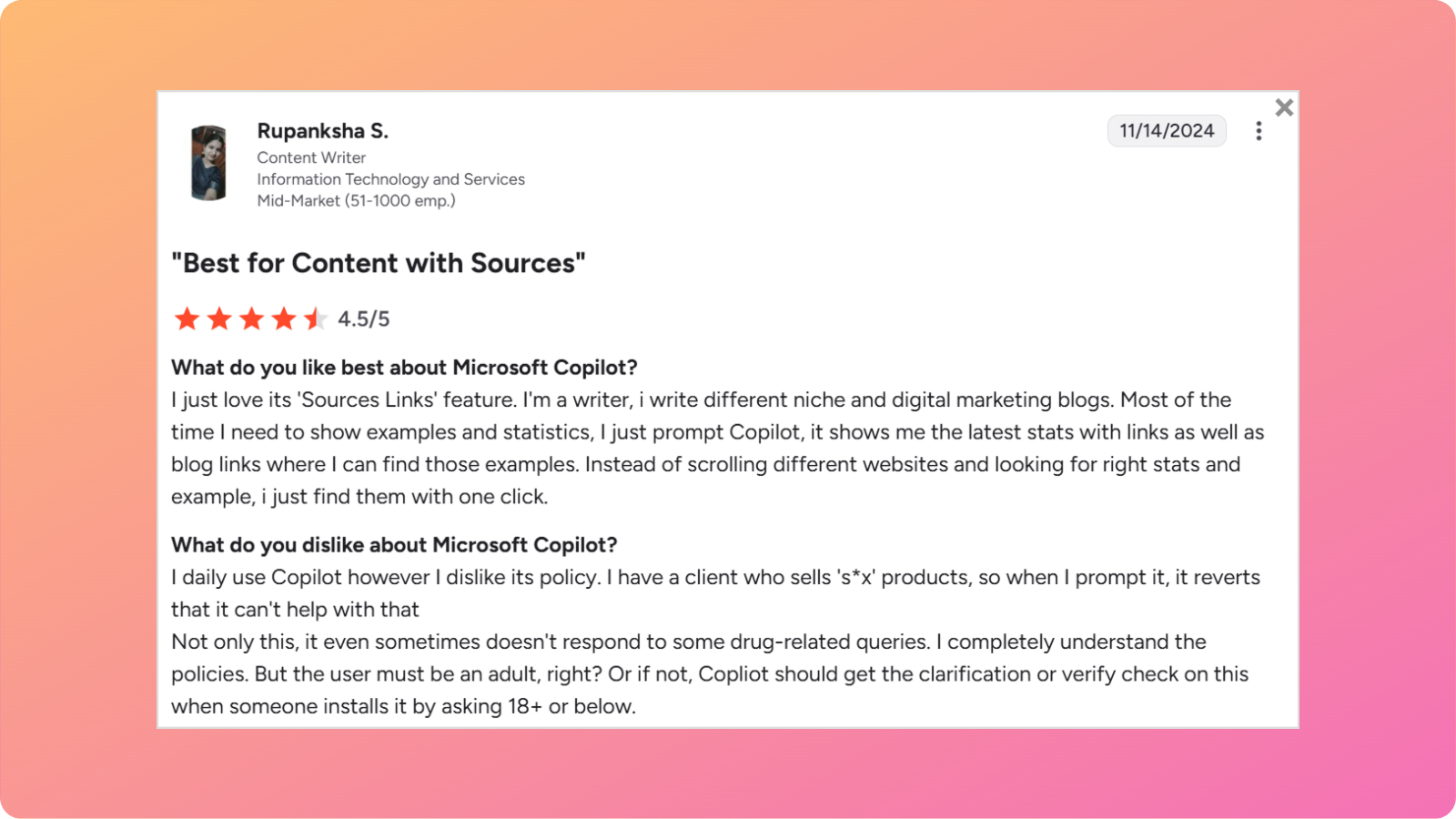Click the paragraph about drug-related queries
This screenshot has width=1456, height=819.
[x=710, y=674]
